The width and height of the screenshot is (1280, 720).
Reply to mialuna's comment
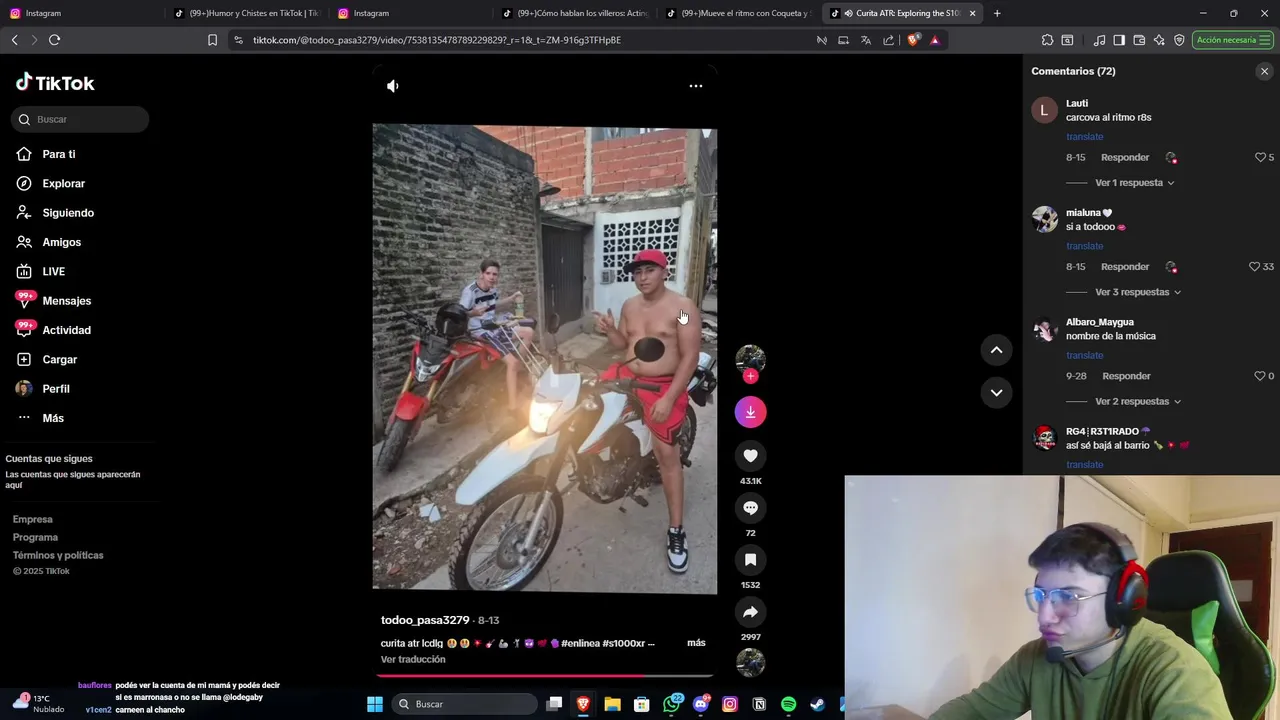click(1125, 267)
